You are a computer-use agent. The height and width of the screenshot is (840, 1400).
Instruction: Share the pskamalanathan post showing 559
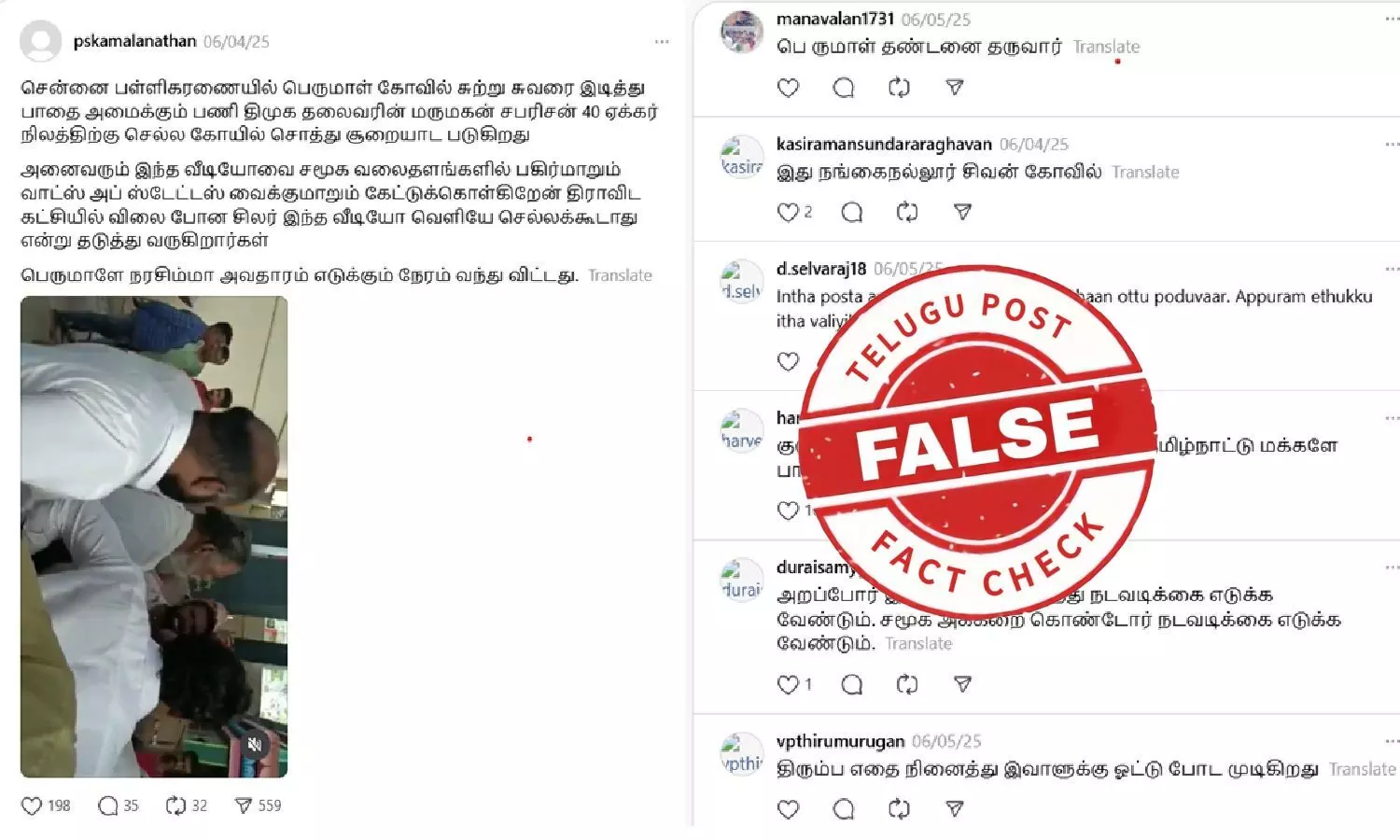point(244,805)
